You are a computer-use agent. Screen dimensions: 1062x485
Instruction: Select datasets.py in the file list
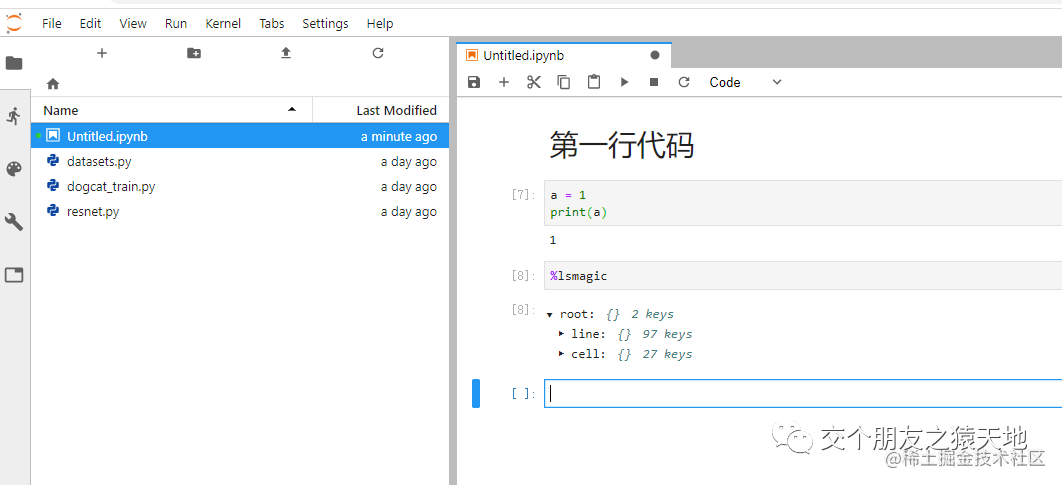[x=240, y=161]
